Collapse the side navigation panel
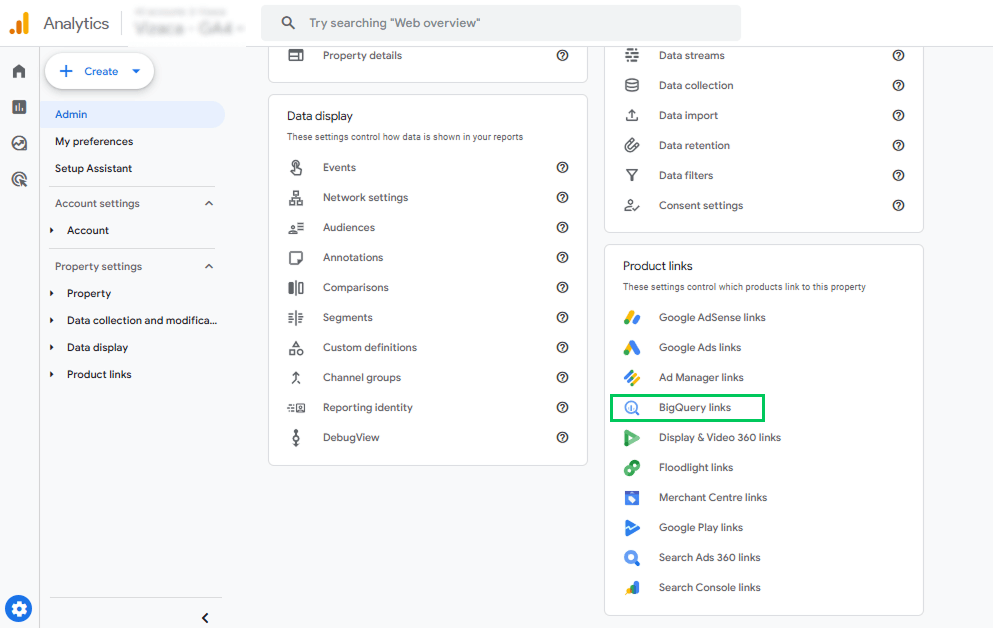Screen dimensions: 993x628 [x=205, y=618]
